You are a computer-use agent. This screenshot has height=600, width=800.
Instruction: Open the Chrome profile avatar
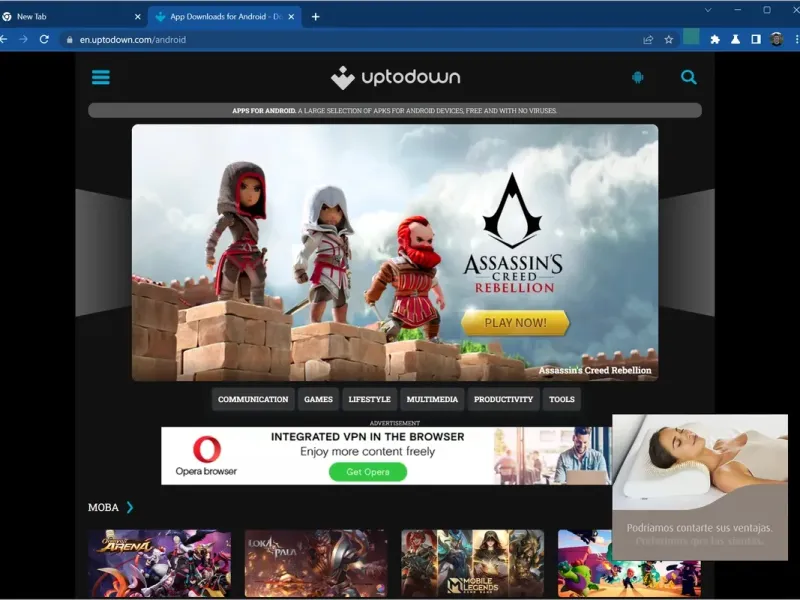click(x=777, y=39)
